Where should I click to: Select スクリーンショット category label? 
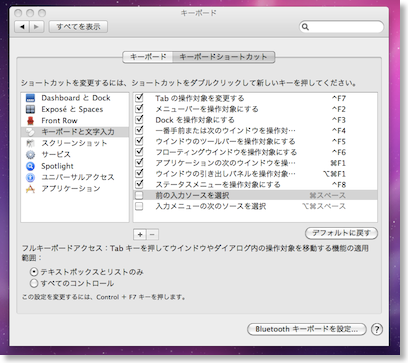[x=74, y=143]
